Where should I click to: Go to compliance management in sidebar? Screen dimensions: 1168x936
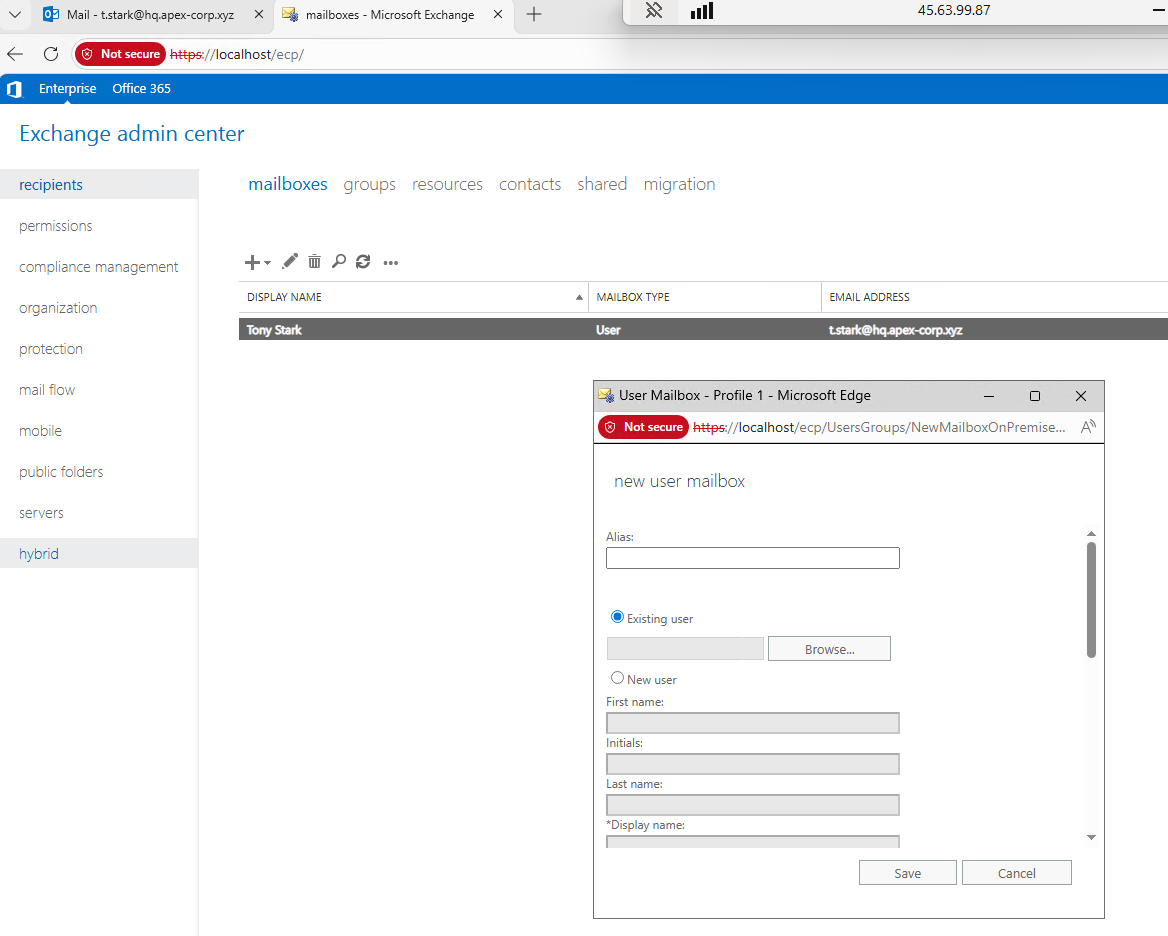pos(99,267)
